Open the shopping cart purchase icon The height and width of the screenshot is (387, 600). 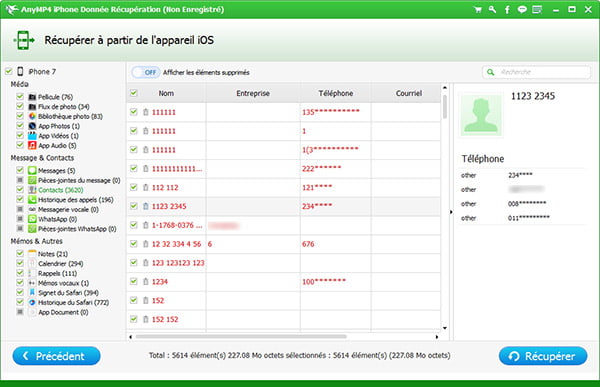478,10
